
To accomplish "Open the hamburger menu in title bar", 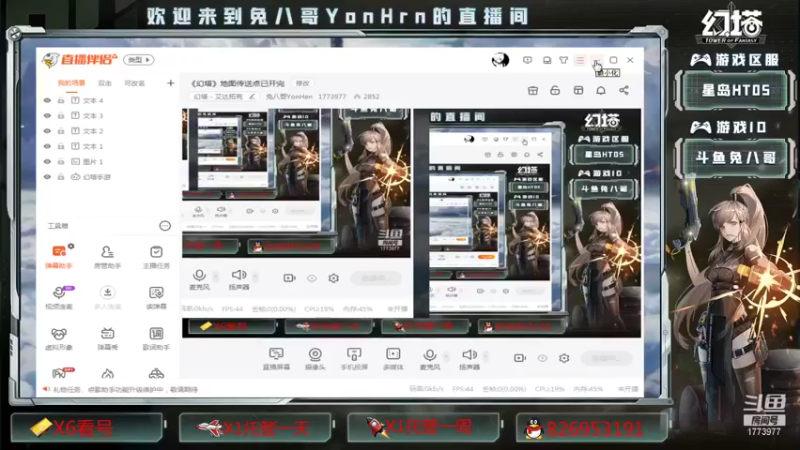I will (580, 60).
